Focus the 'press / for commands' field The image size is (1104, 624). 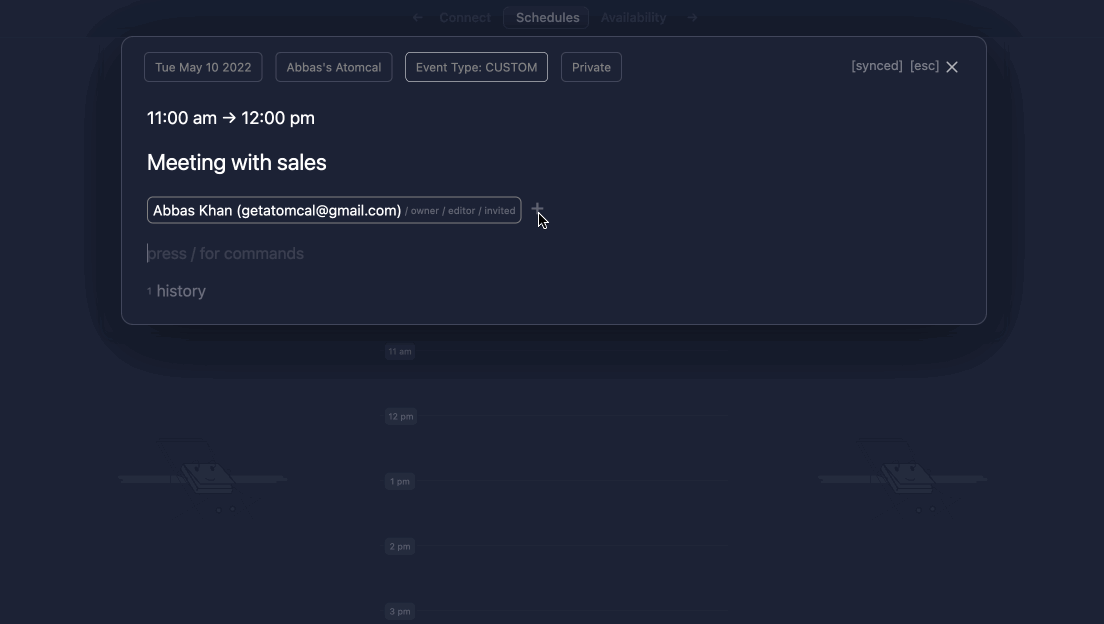[x=225, y=254]
